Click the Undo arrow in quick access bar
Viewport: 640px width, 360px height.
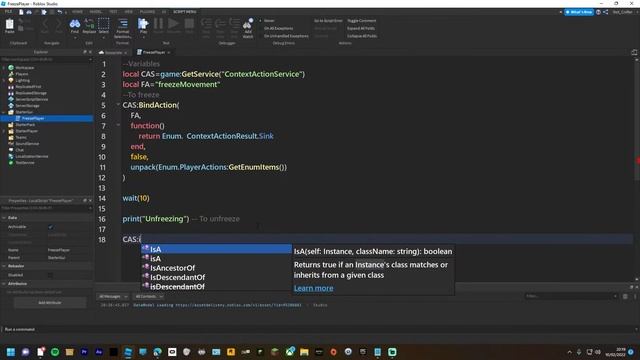click(x=60, y=12)
